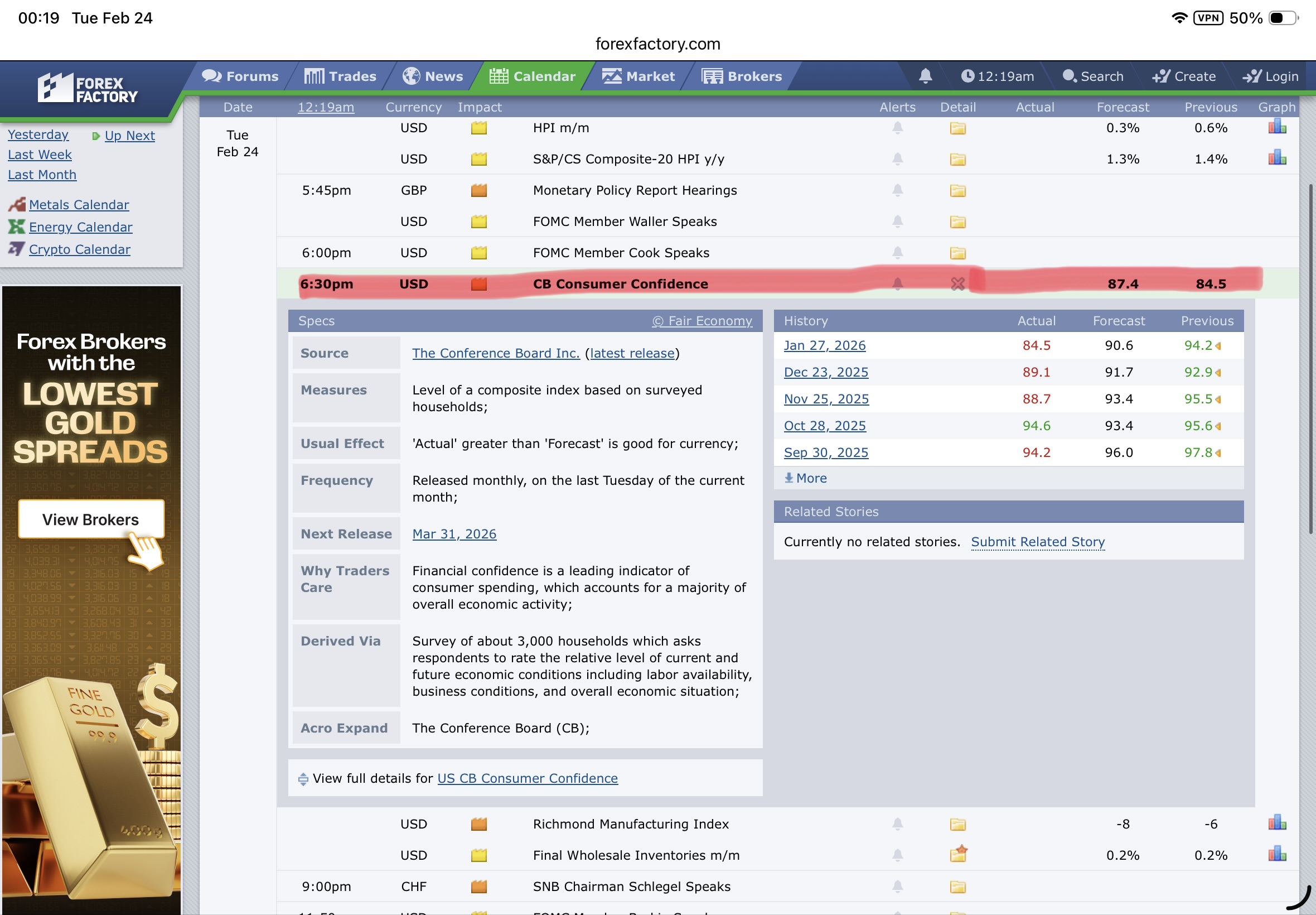Image resolution: width=1316 pixels, height=915 pixels.
Task: Click the View Brokers button
Action: pos(90,519)
